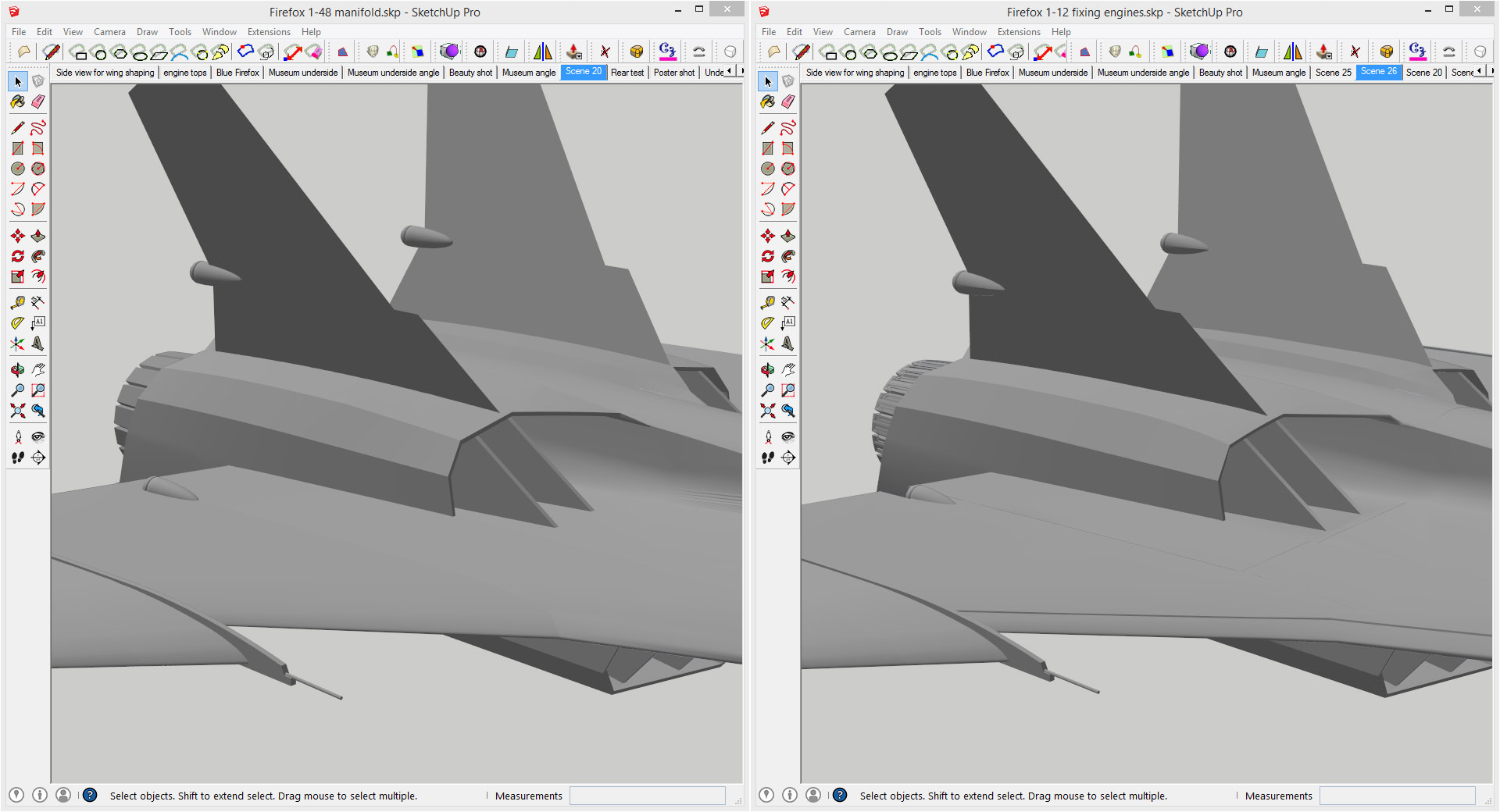Choose Freehand tool in left window

point(38,127)
